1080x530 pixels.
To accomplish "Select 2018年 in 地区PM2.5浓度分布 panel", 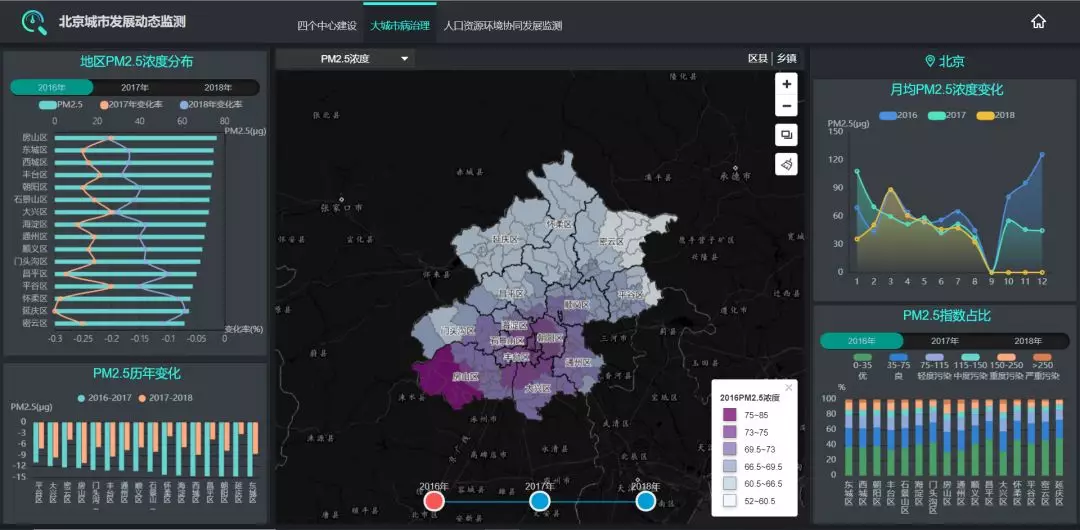I will point(218,88).
